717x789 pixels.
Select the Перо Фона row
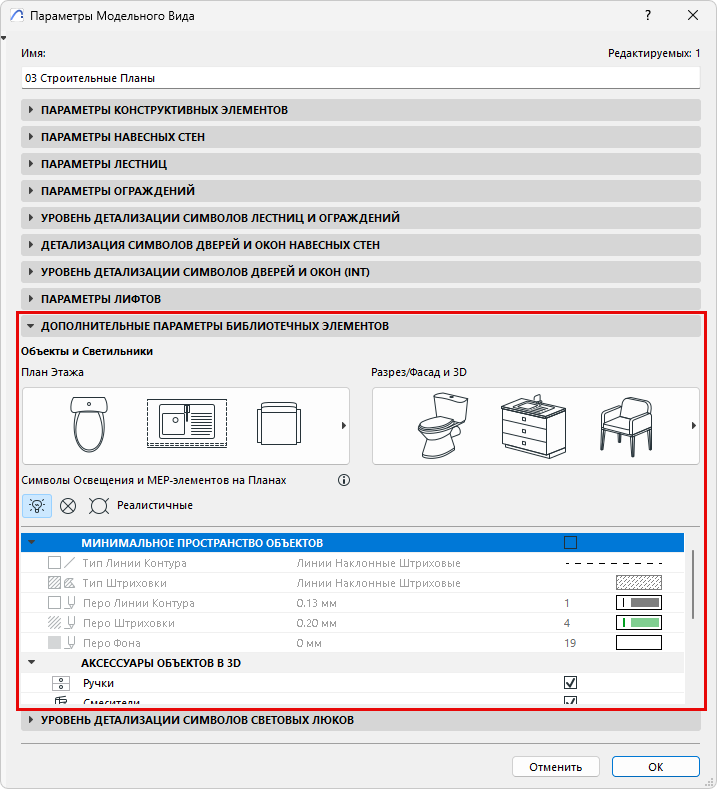pos(352,643)
